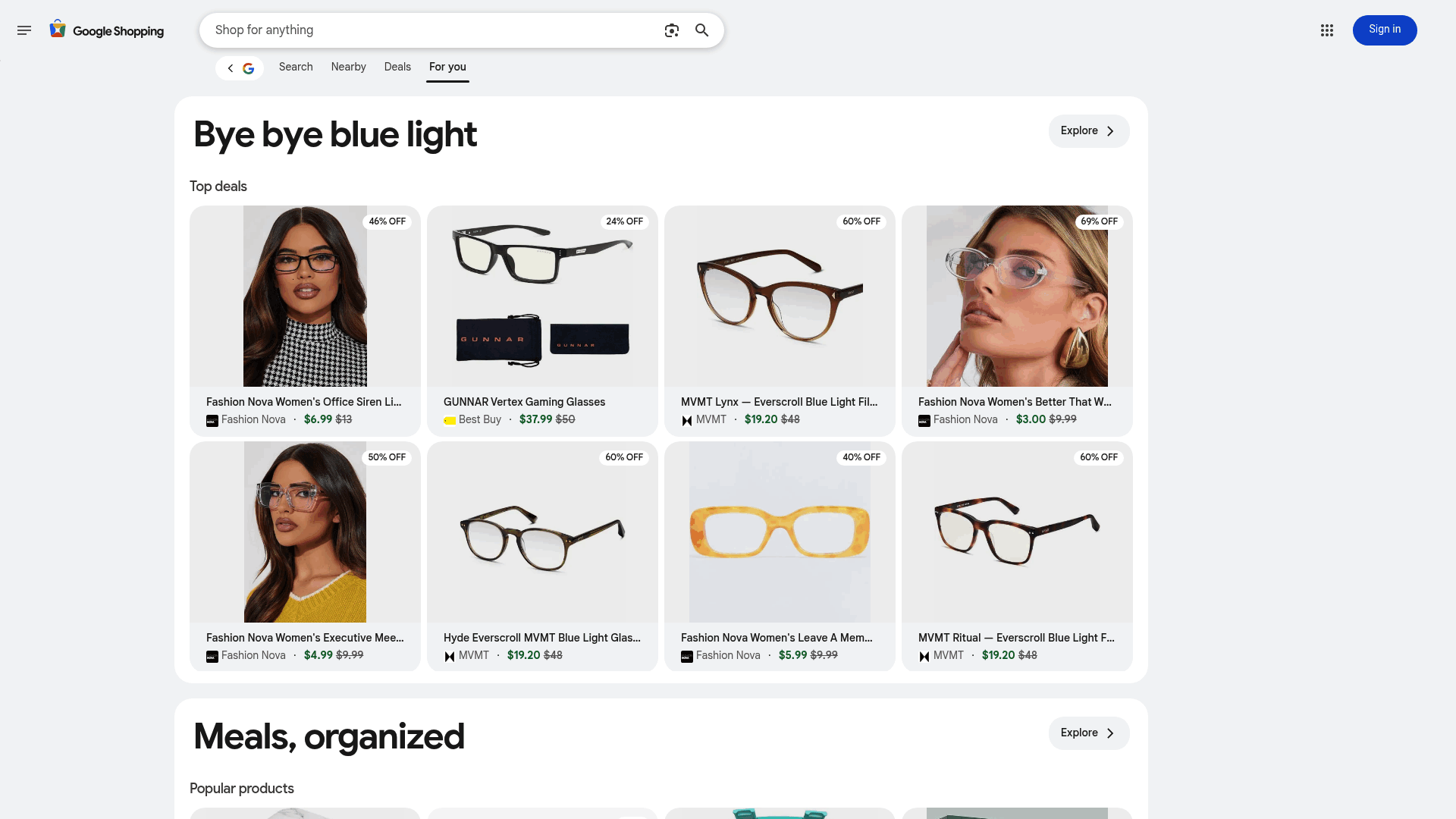Switch to the Nearby tab
Image resolution: width=1456 pixels, height=819 pixels.
(x=349, y=67)
